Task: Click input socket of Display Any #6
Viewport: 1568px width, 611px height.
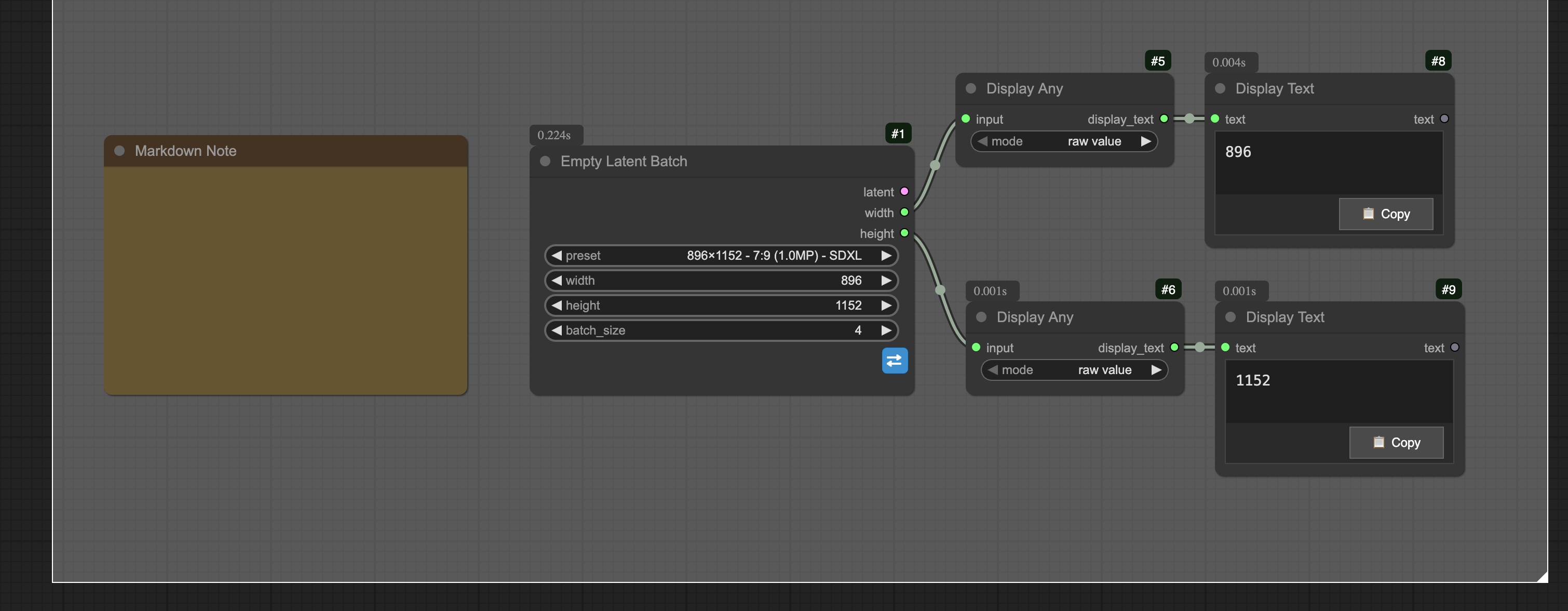Action: [976, 348]
